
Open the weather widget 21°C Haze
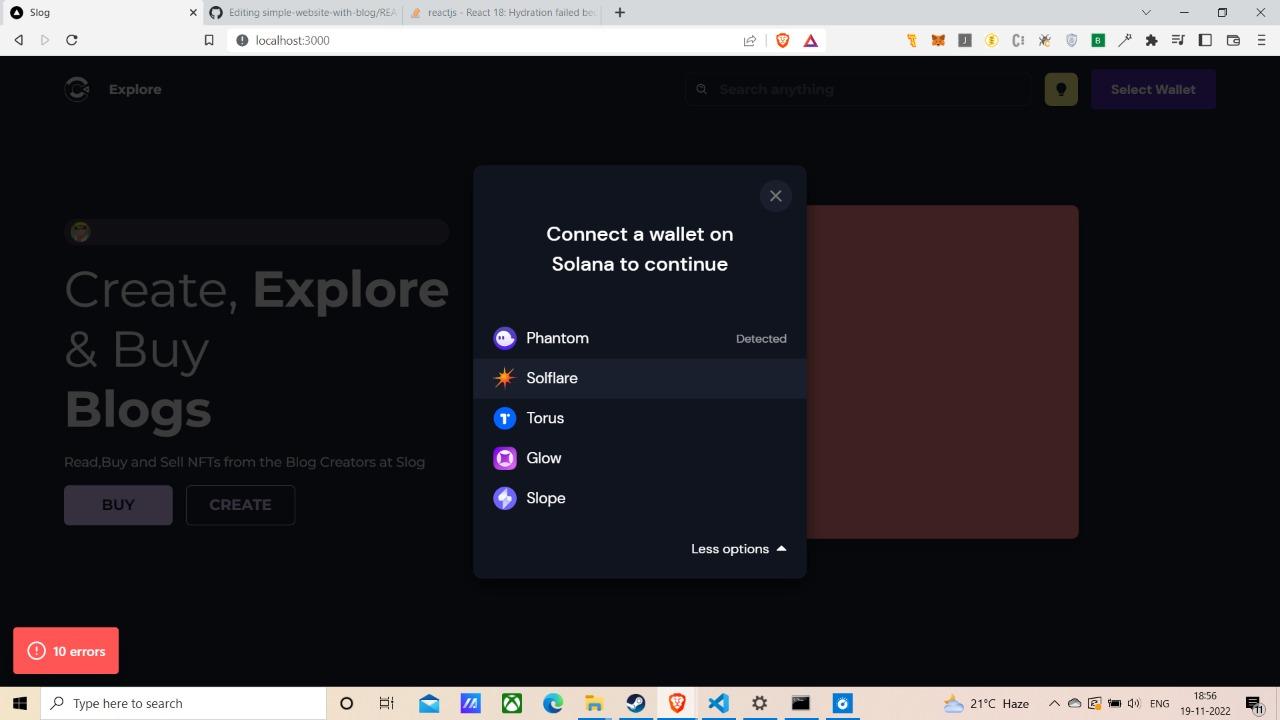coord(986,703)
